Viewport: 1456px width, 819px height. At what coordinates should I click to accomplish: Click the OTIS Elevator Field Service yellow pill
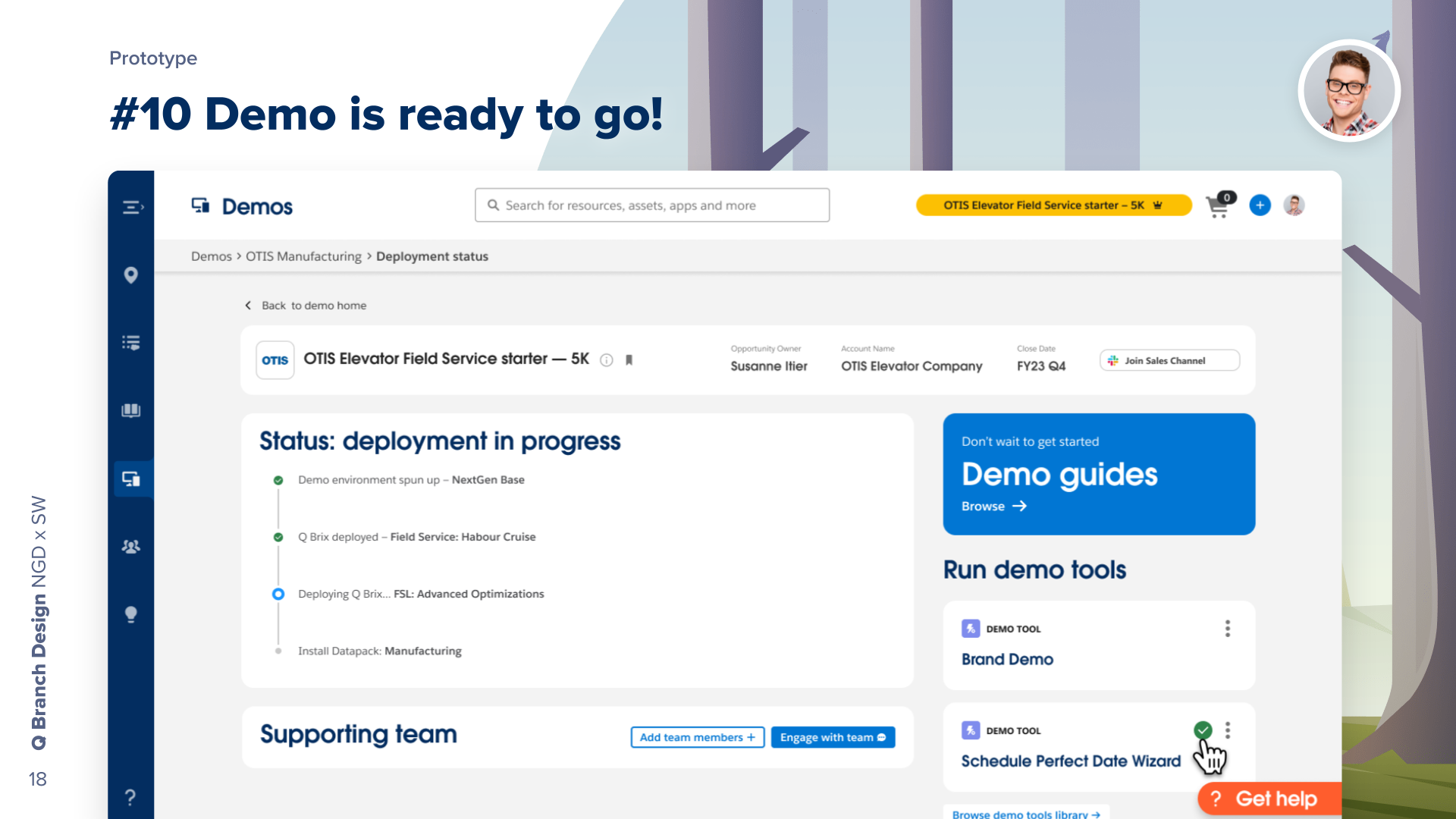click(1053, 206)
